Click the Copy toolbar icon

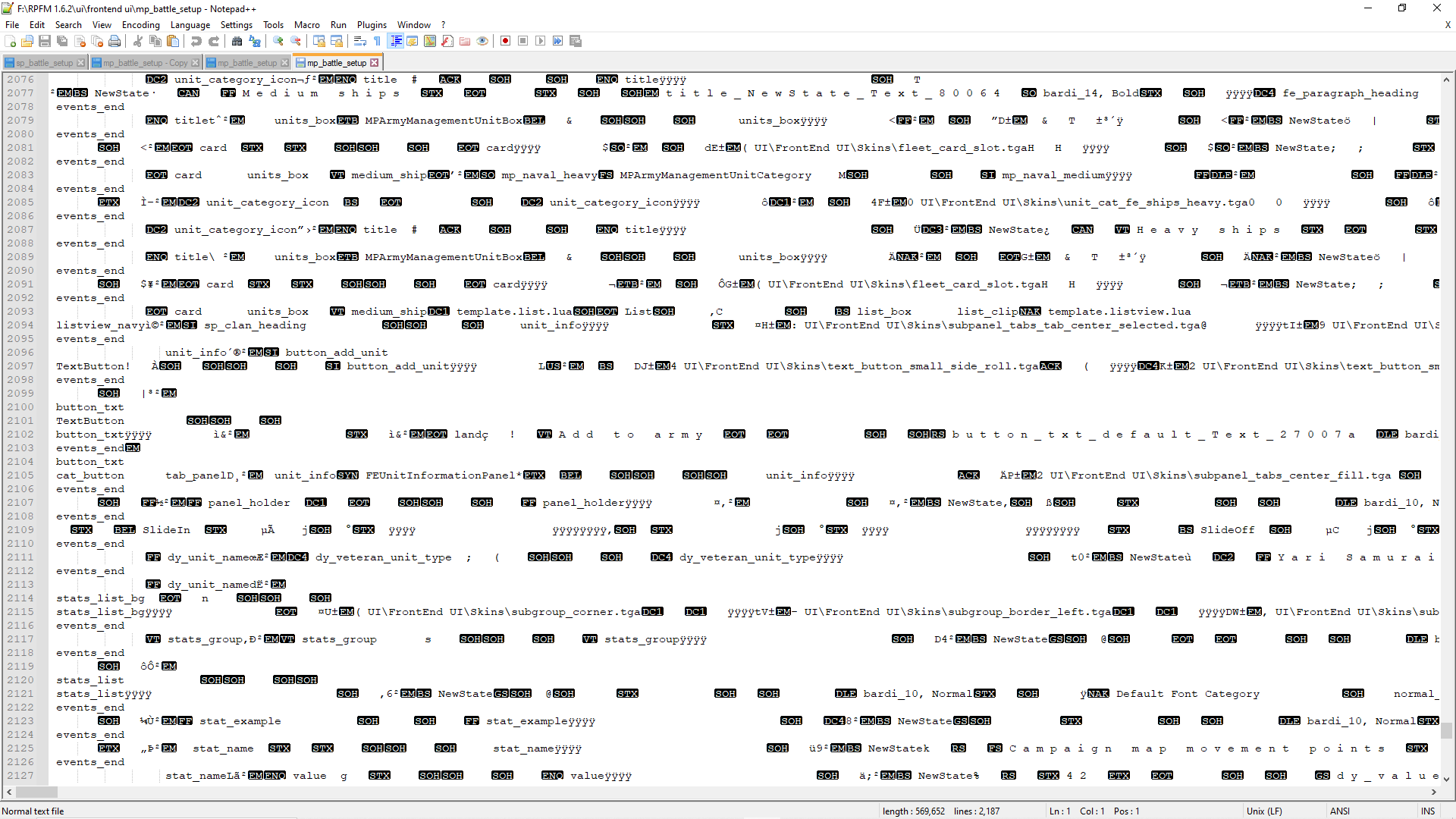pyautogui.click(x=155, y=41)
